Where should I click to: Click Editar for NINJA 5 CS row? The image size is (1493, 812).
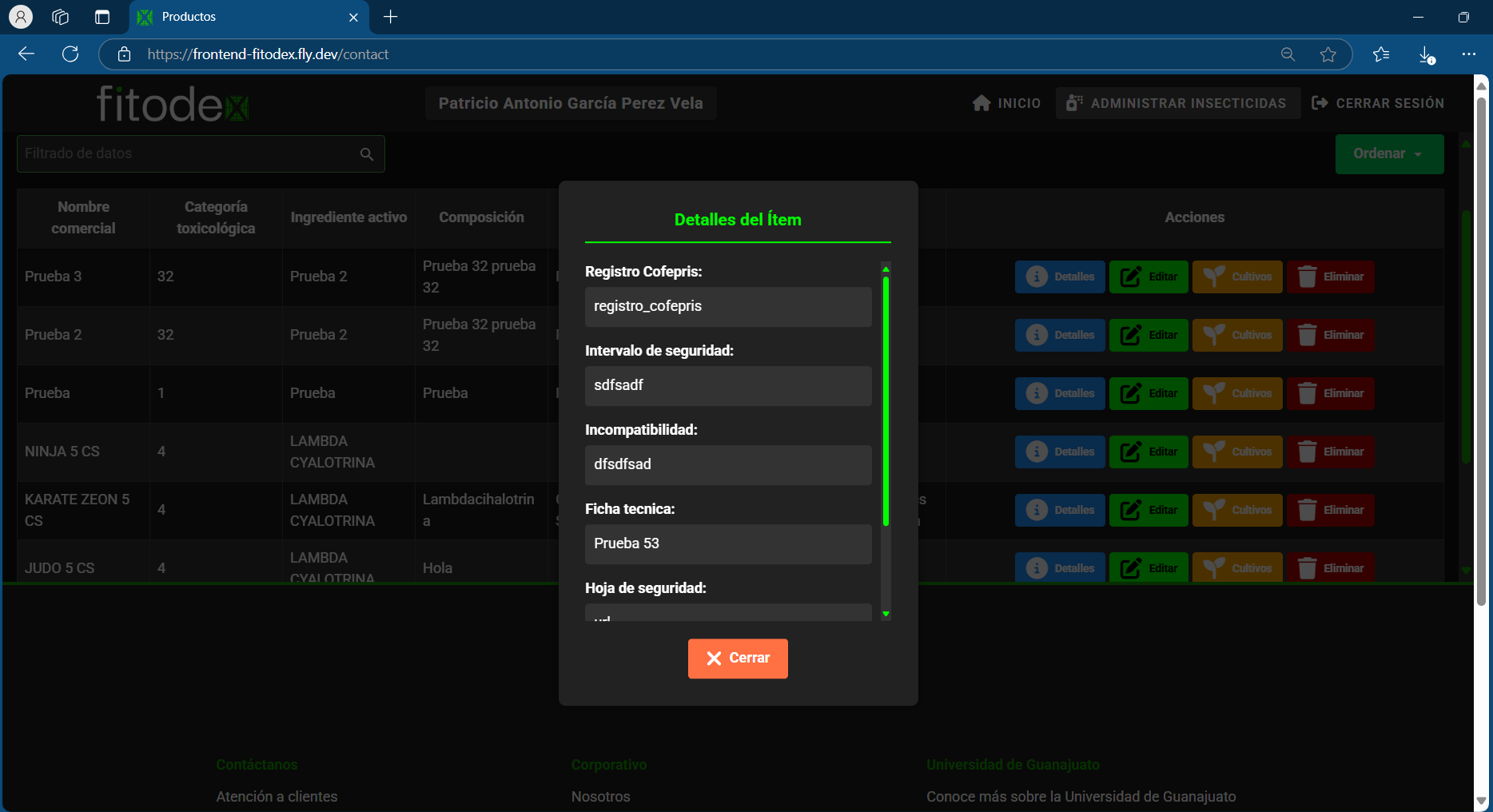(x=1149, y=452)
